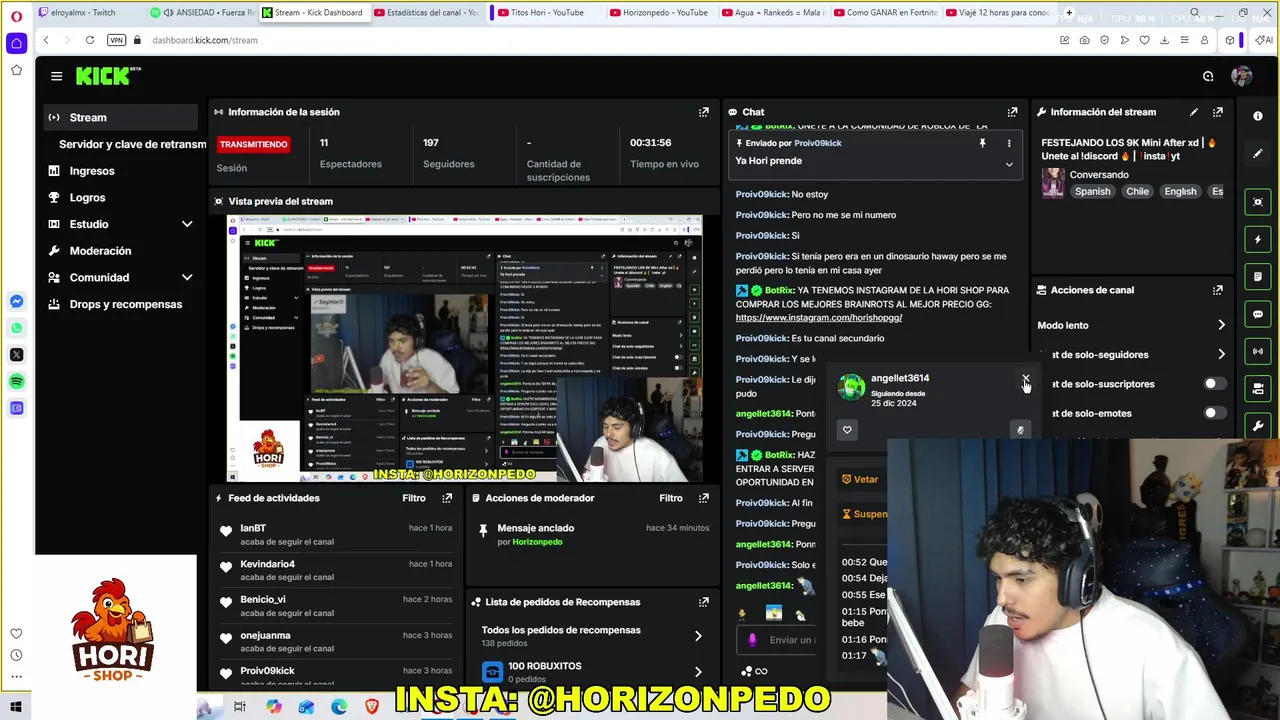1280x720 pixels.
Task: Click the browser address bar URL
Action: click(205, 40)
